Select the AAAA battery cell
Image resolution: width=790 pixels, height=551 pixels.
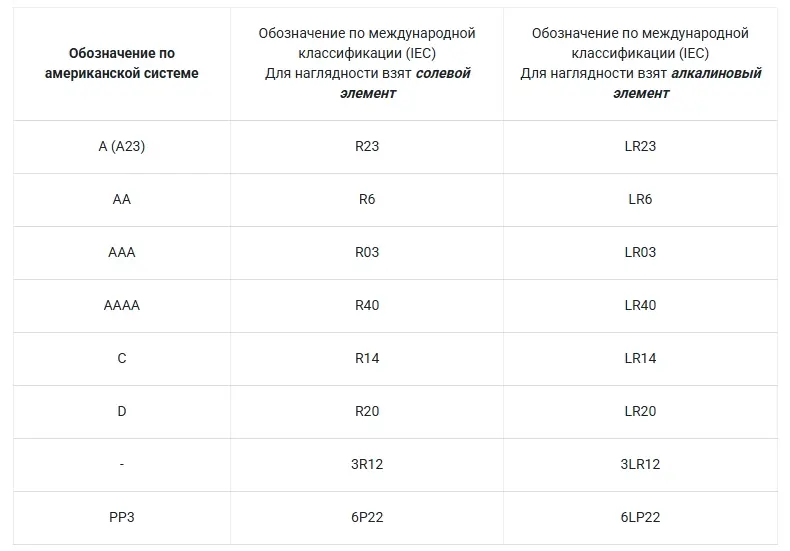click(121, 305)
